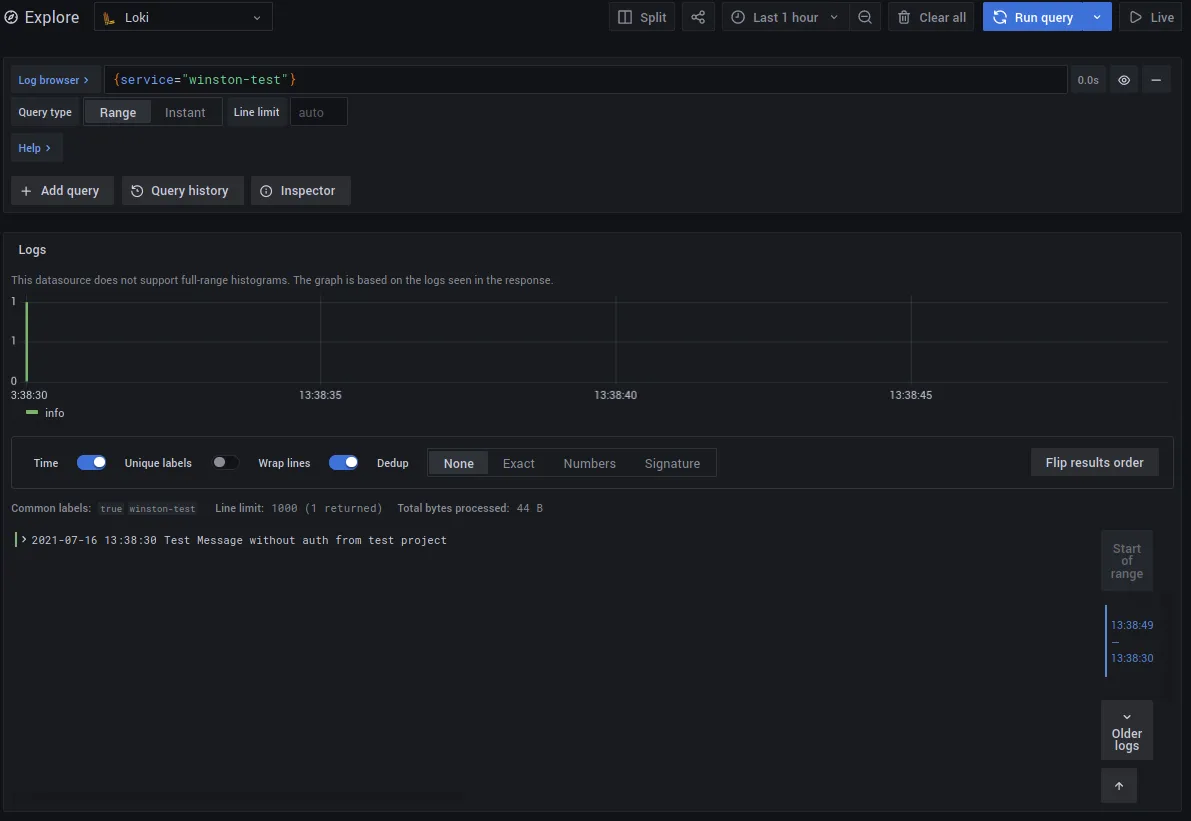Click the scroll-to-top arrow icon
This screenshot has height=821, width=1191.
coord(1118,785)
